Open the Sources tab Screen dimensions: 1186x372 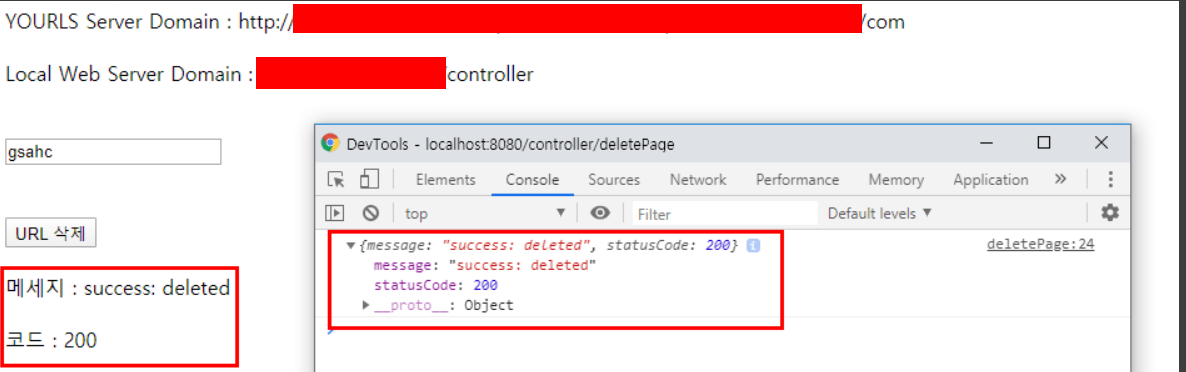click(x=614, y=180)
